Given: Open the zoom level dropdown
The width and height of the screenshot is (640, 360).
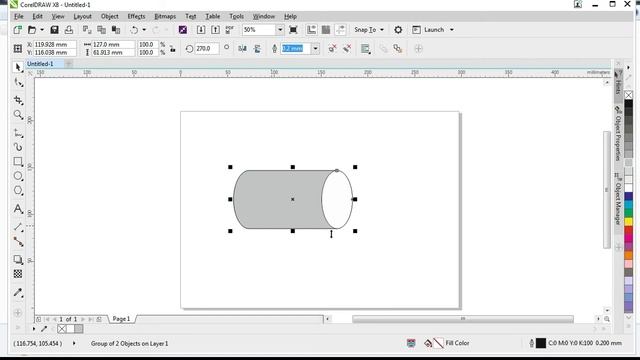Looking at the screenshot, I should click(280, 30).
